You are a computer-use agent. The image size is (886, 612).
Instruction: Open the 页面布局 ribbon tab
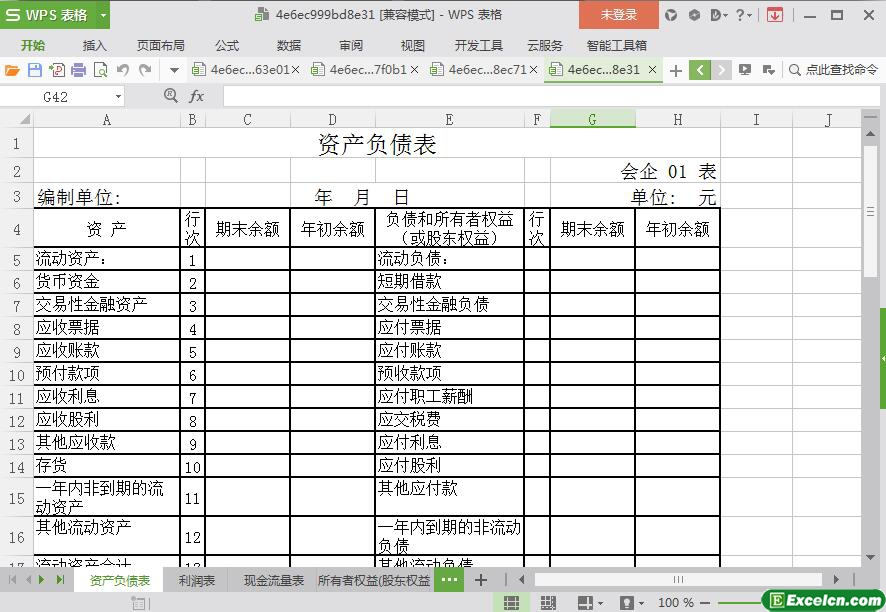tap(160, 45)
